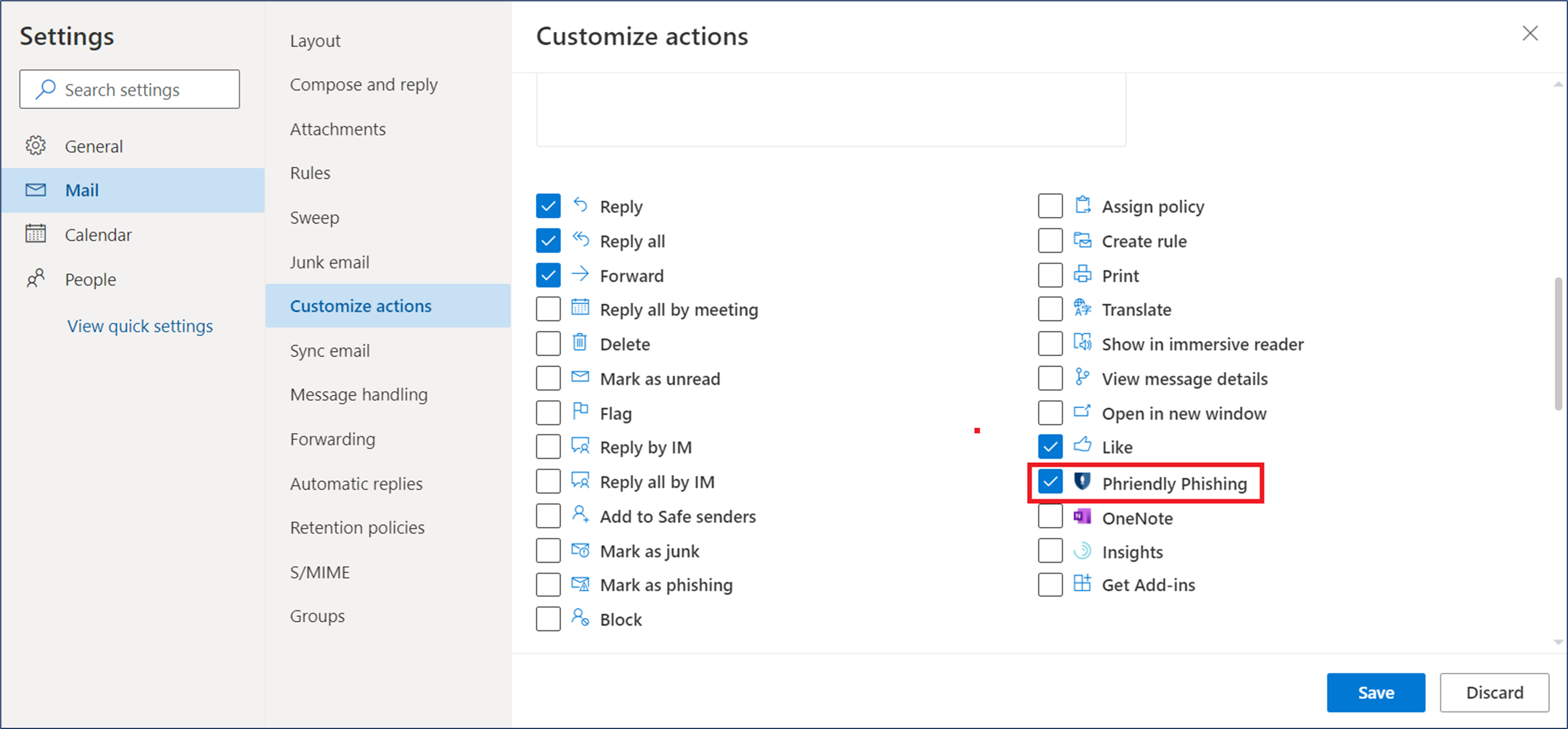Click the Reply by IM chat icon
The height and width of the screenshot is (729, 1568).
580,446
